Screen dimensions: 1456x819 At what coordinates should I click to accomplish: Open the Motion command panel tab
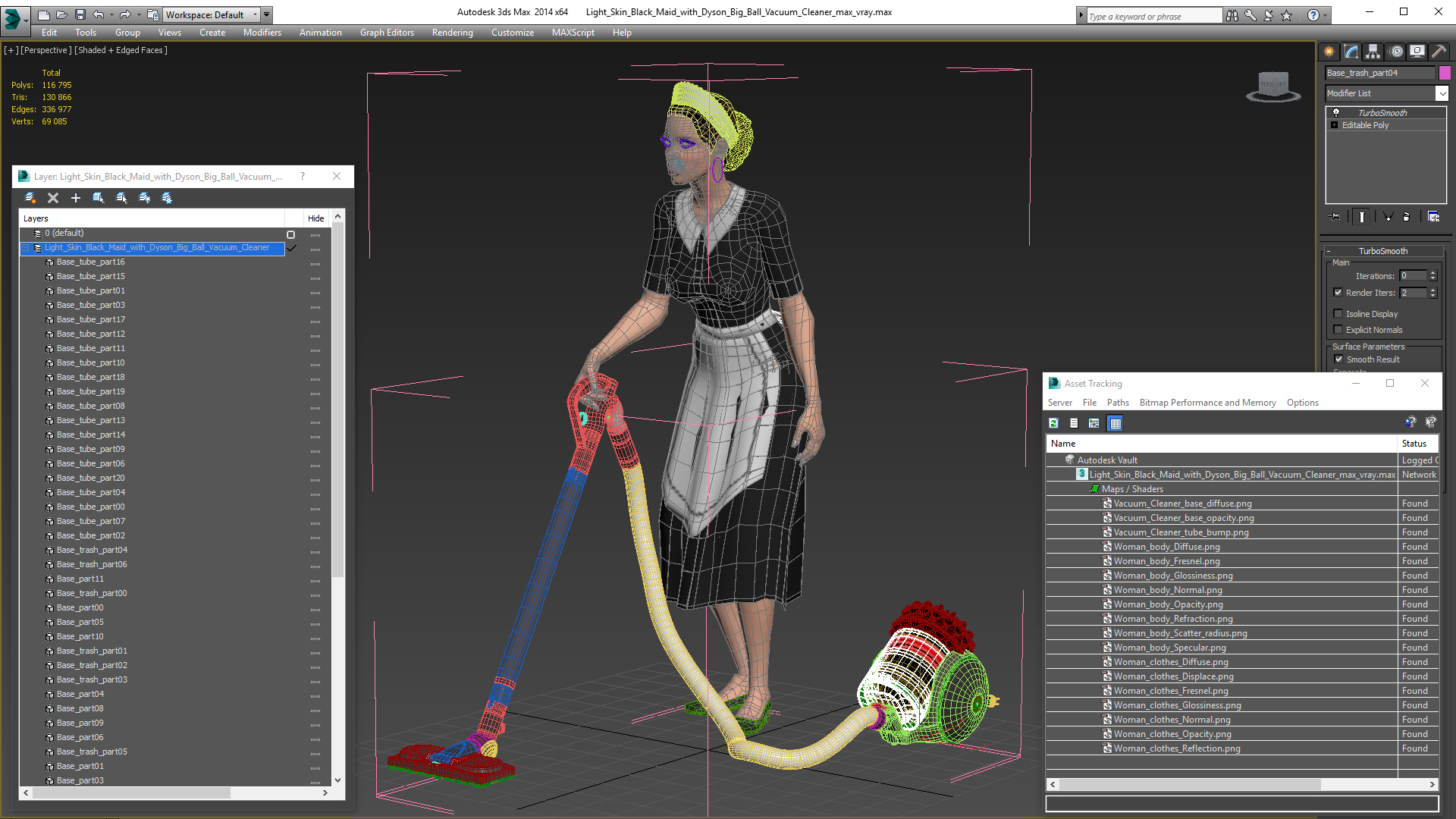click(1396, 52)
